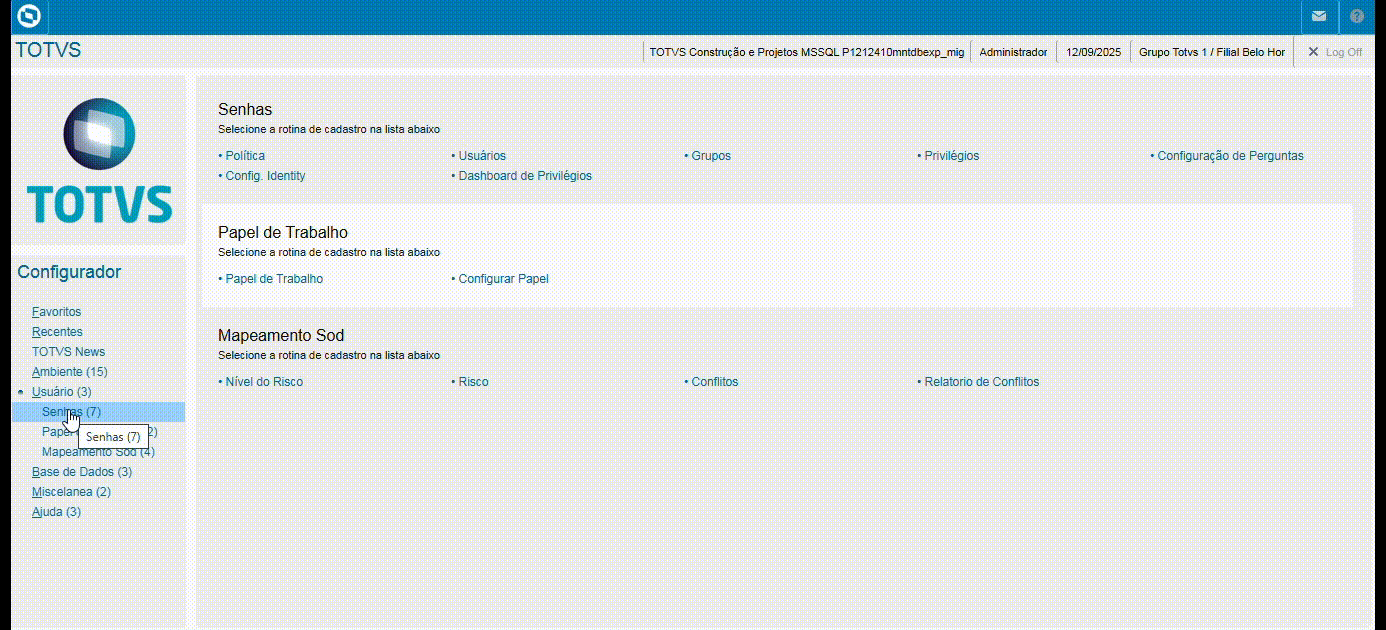Open the Risco routine link

(473, 382)
